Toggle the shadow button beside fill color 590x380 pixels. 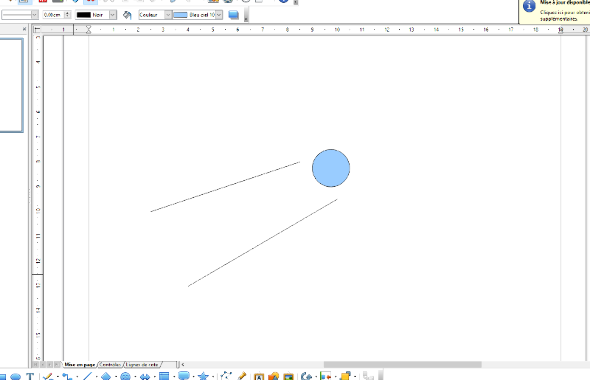click(x=234, y=15)
